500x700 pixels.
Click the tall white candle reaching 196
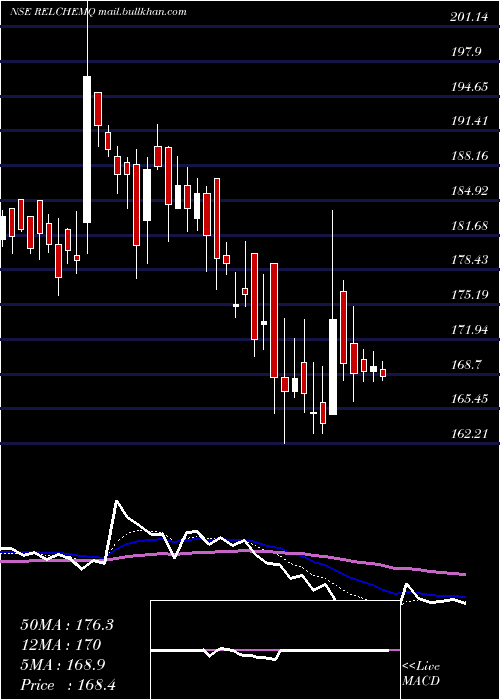(x=87, y=149)
